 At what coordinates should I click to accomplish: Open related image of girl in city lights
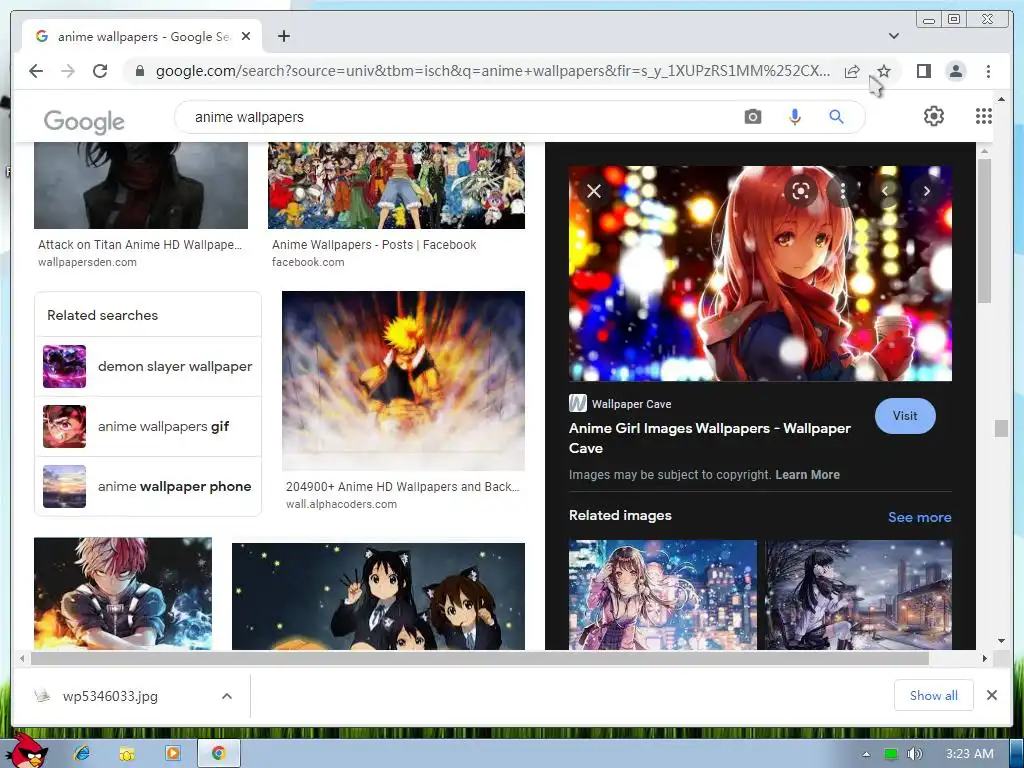pyautogui.click(x=662, y=594)
